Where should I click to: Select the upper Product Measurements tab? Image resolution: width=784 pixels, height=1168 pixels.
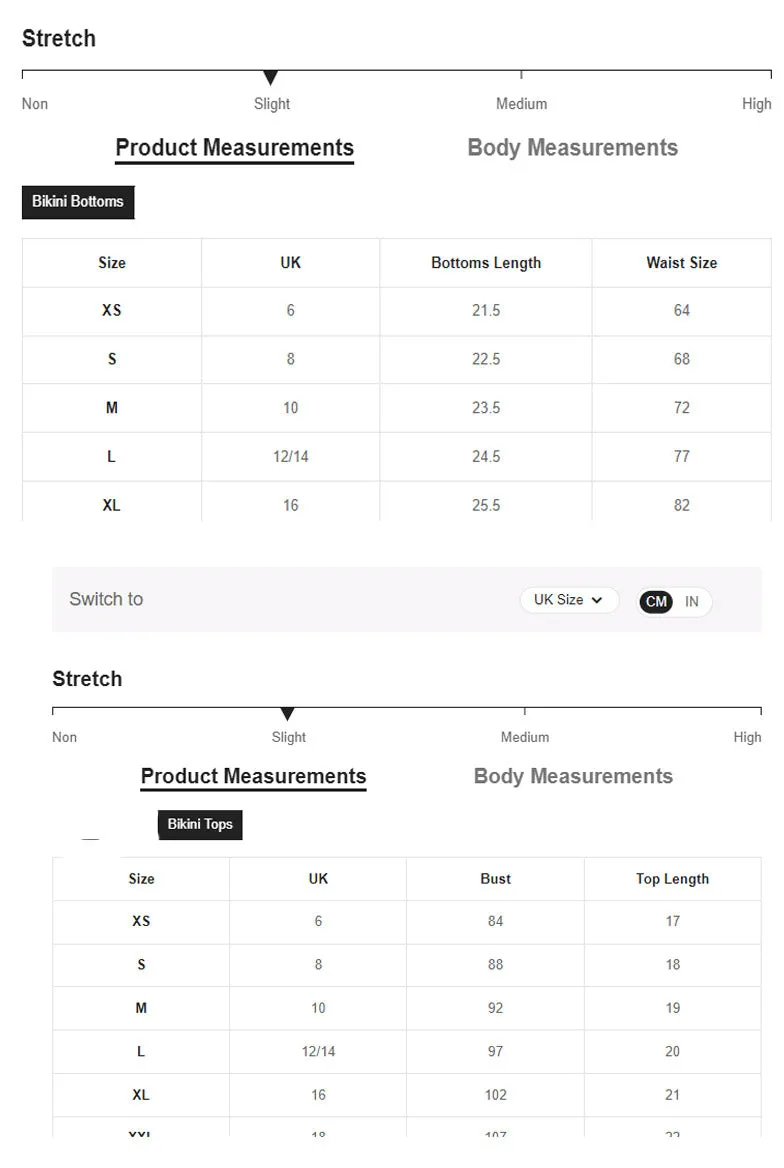tap(235, 147)
